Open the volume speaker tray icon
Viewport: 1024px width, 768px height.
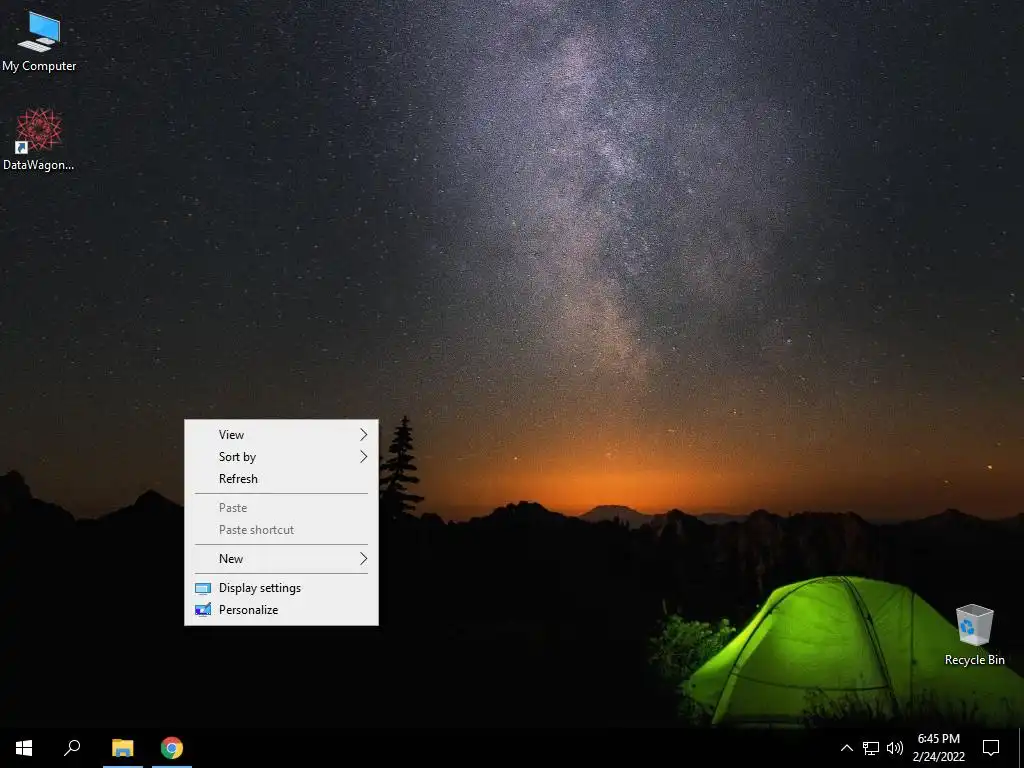pyautogui.click(x=895, y=748)
